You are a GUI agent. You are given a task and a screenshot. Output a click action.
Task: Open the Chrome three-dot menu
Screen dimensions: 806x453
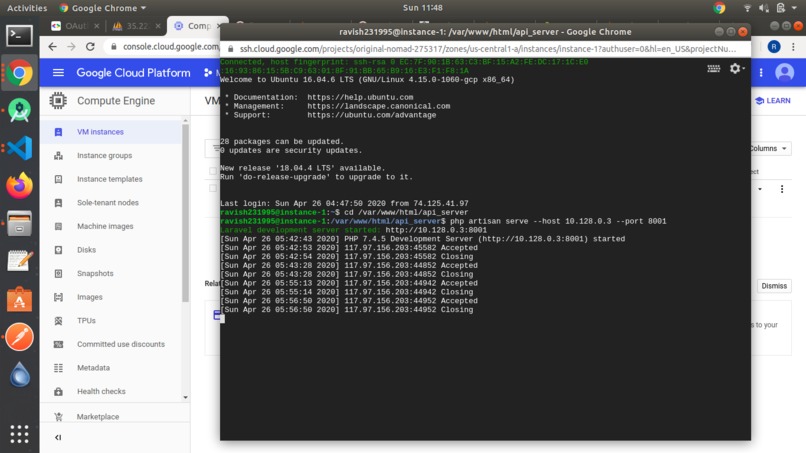tap(793, 47)
